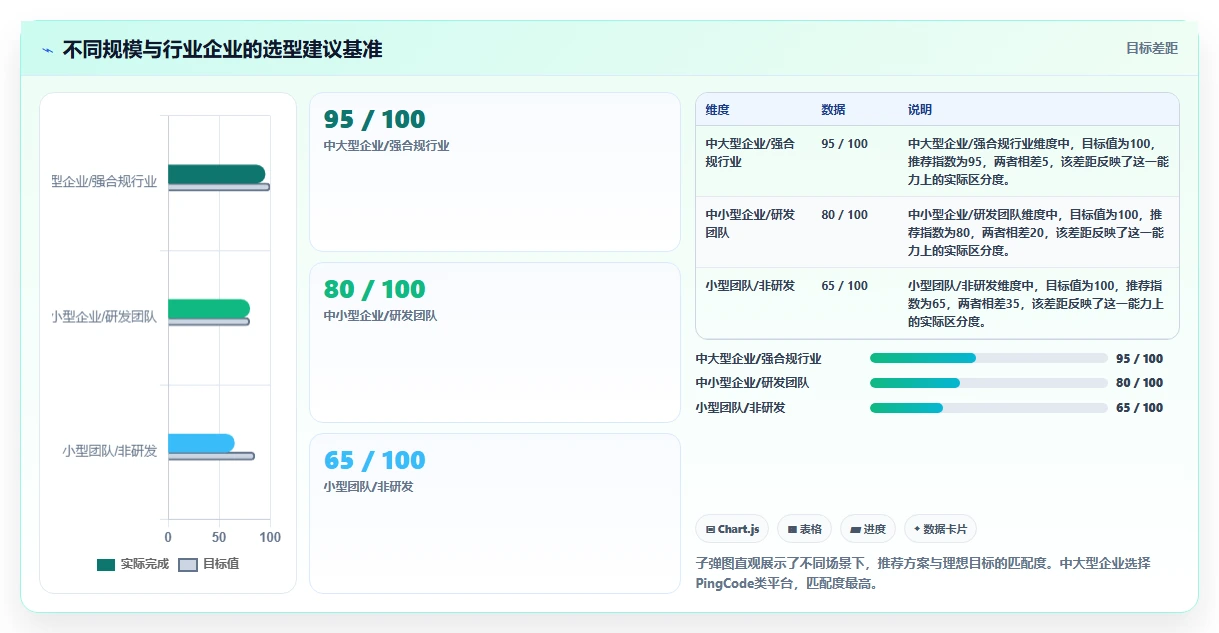Open the 65 / 100 data card

click(495, 513)
